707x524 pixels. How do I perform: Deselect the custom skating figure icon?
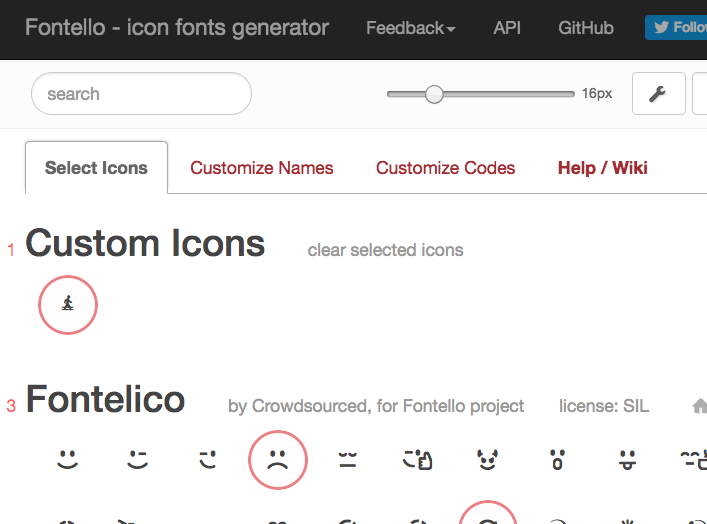point(68,304)
